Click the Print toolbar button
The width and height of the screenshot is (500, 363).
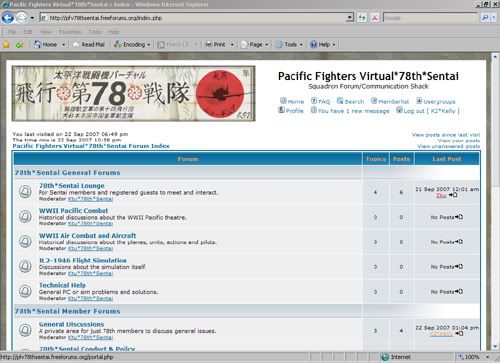pos(215,44)
